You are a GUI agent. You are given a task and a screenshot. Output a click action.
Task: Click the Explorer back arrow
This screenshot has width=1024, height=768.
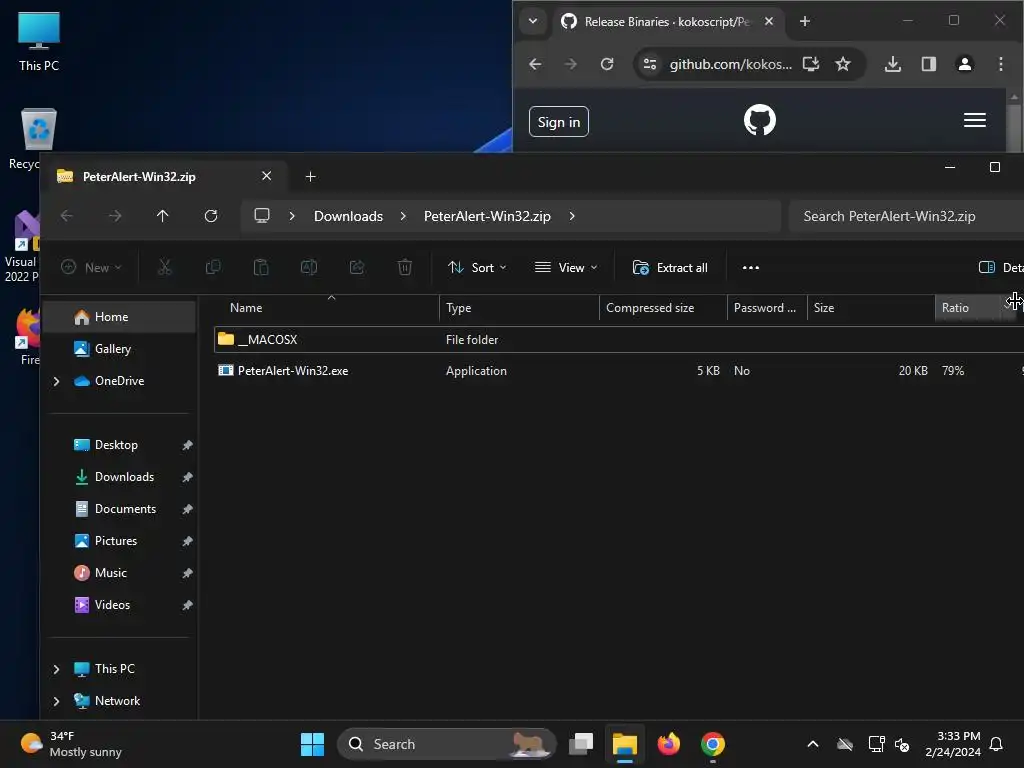tap(67, 216)
